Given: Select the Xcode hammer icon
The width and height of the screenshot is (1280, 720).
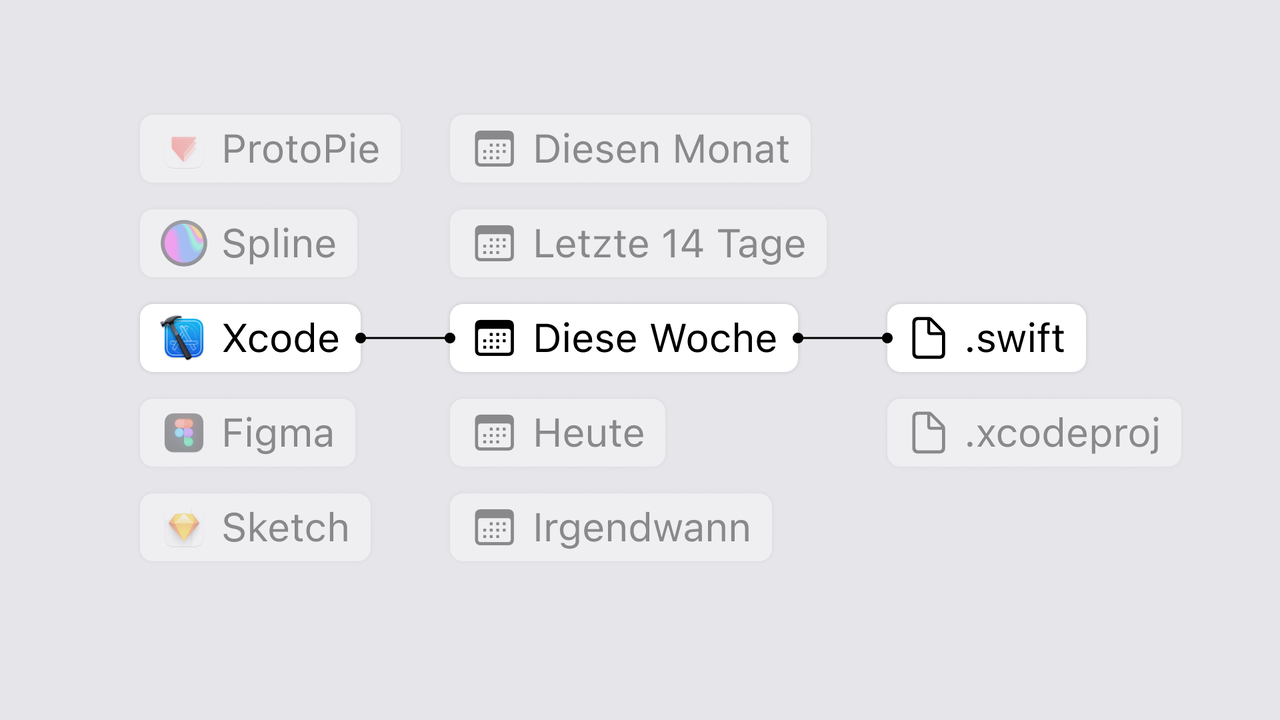Looking at the screenshot, I should pyautogui.click(x=183, y=338).
